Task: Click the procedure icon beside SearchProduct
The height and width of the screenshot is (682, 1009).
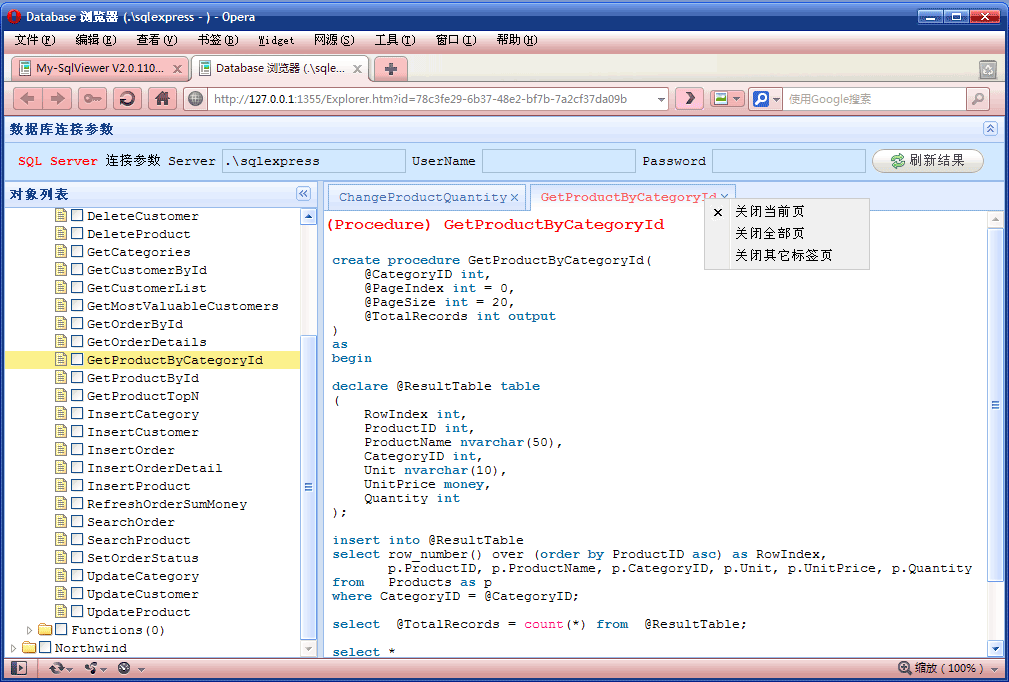Action: (x=61, y=540)
